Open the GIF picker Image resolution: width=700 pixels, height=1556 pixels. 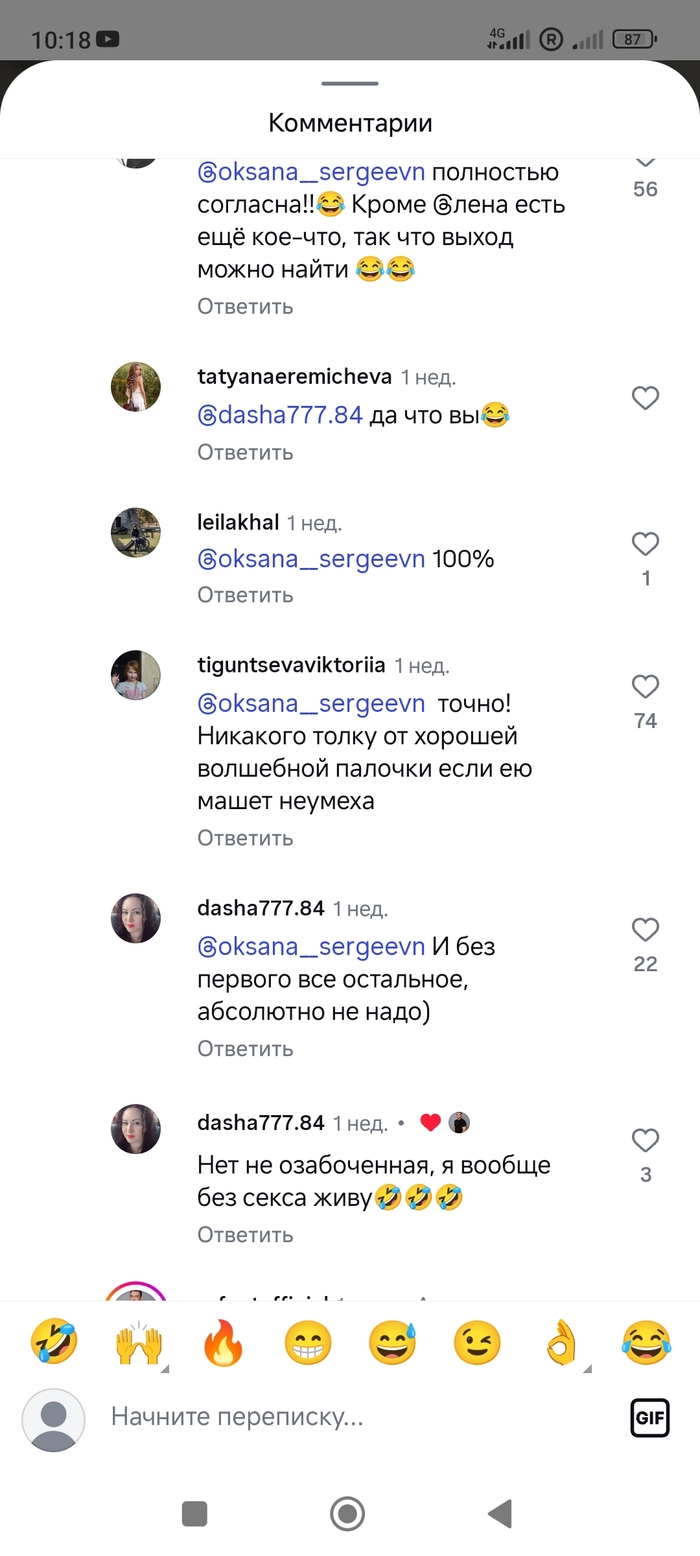point(649,1417)
